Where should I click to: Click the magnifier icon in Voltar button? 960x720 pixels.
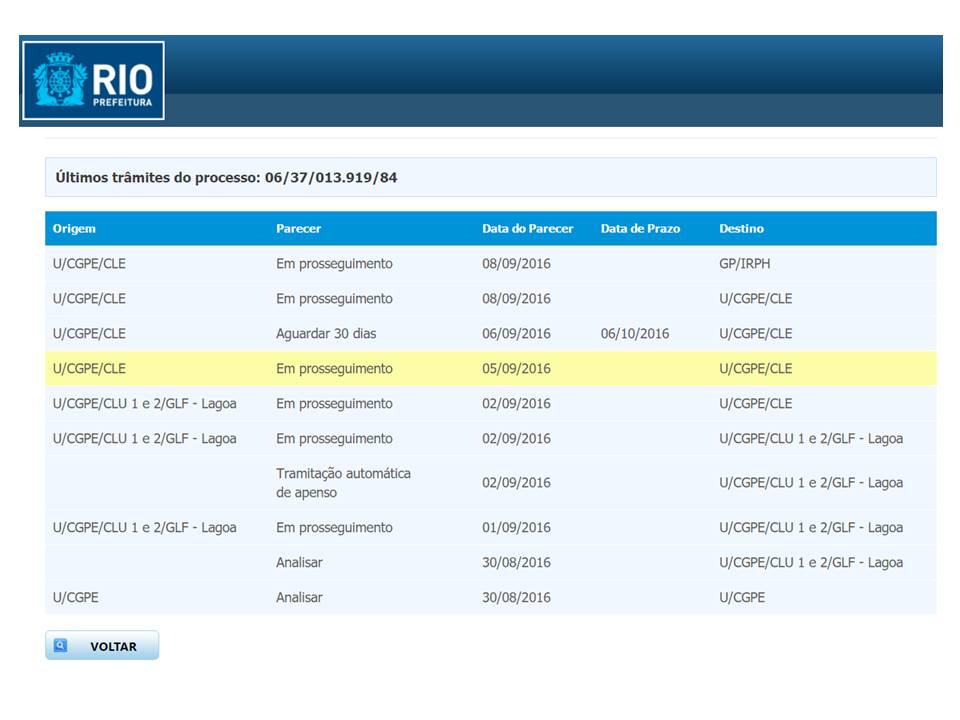(61, 645)
